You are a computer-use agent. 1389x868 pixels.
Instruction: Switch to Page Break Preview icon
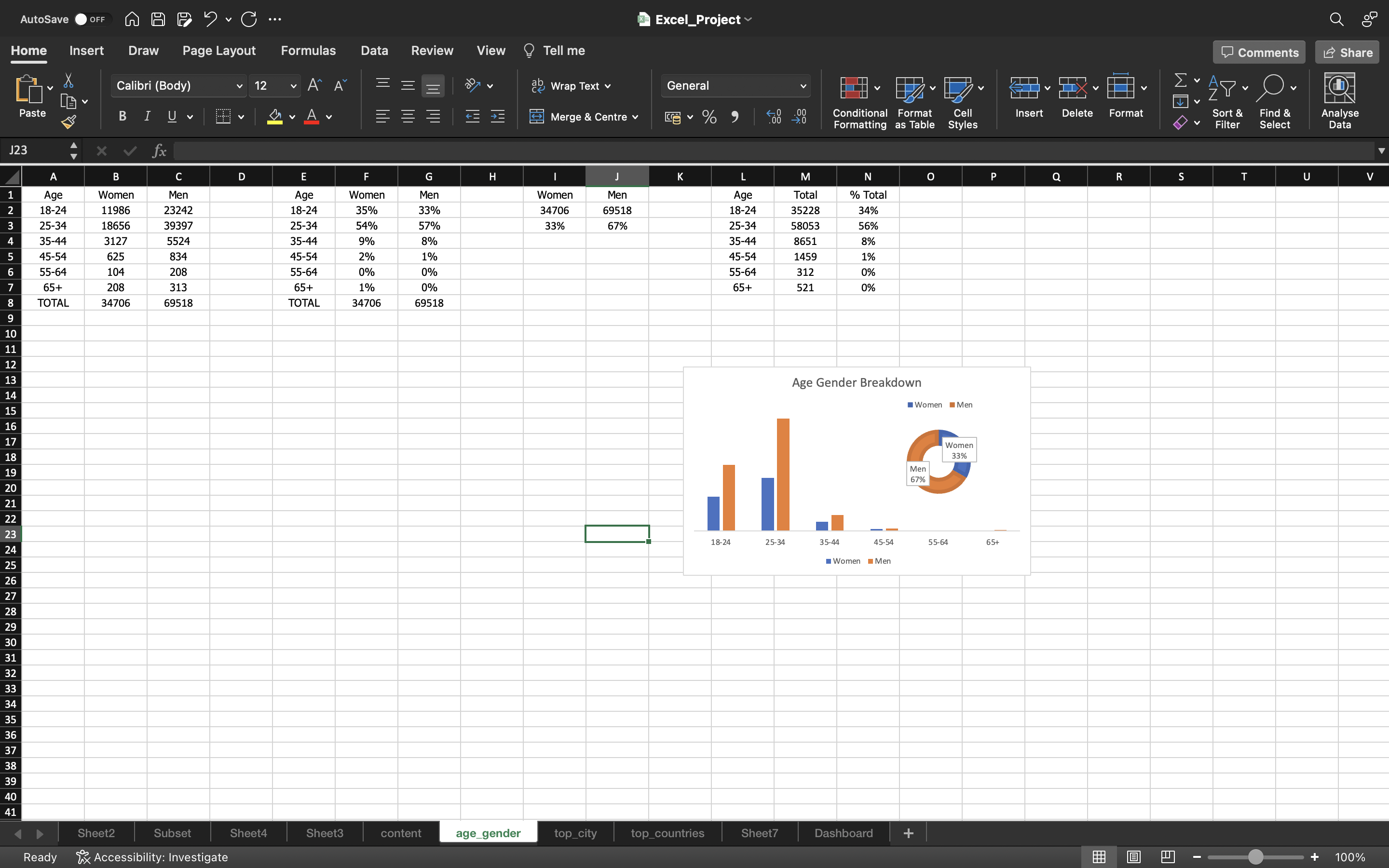click(1168, 857)
